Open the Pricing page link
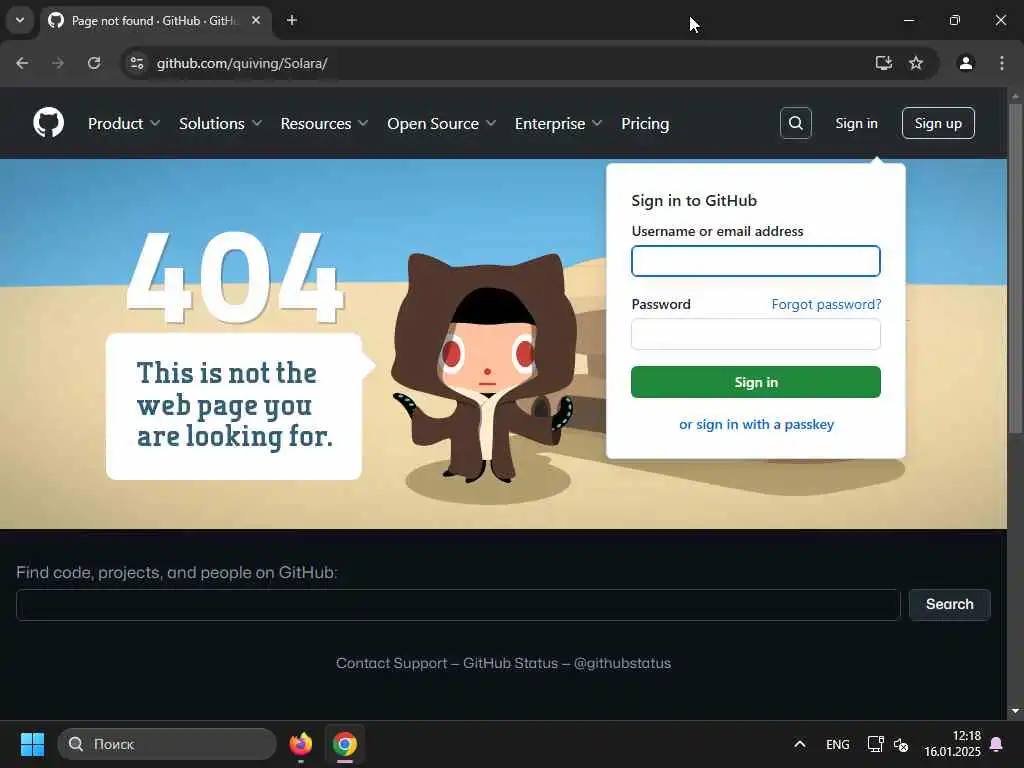 pos(645,123)
